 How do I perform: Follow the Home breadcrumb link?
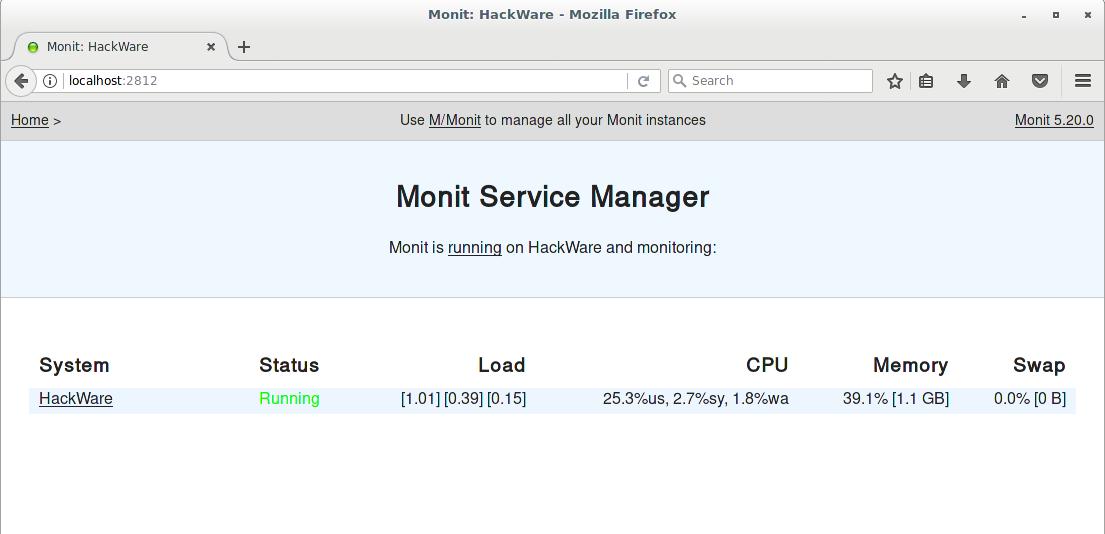[x=30, y=120]
